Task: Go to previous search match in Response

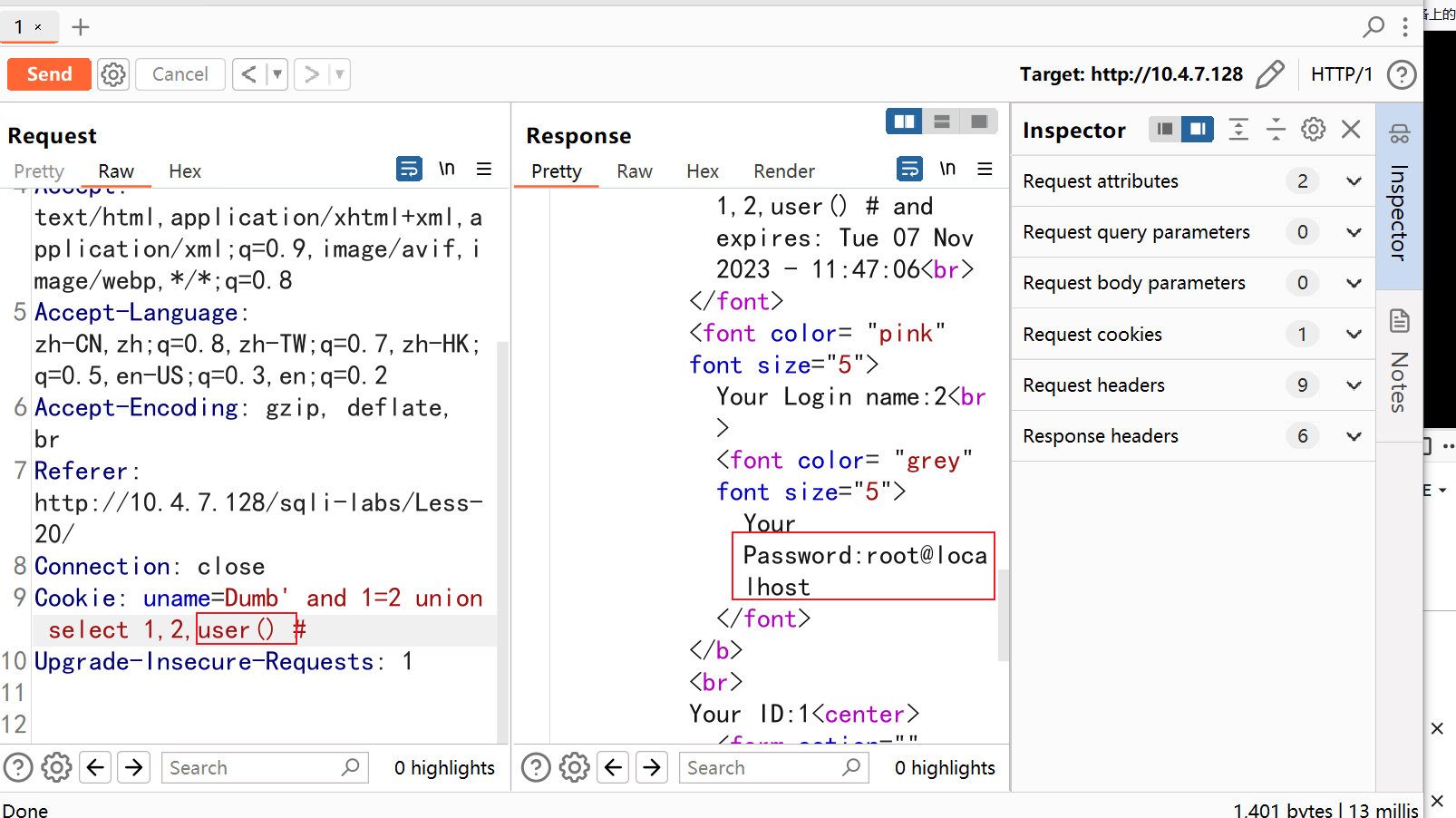Action: [614, 768]
